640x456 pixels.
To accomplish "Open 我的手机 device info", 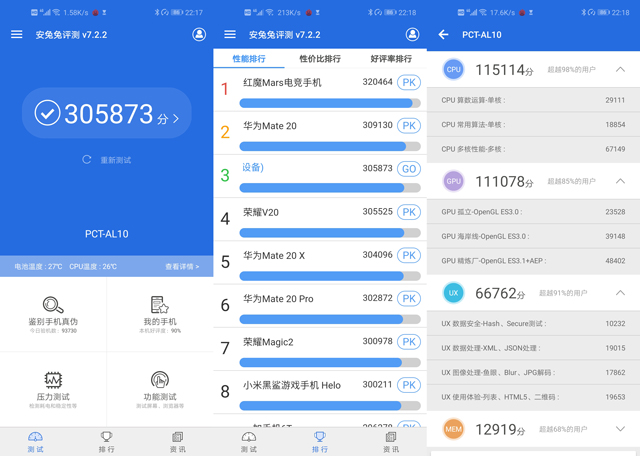I will [x=160, y=314].
